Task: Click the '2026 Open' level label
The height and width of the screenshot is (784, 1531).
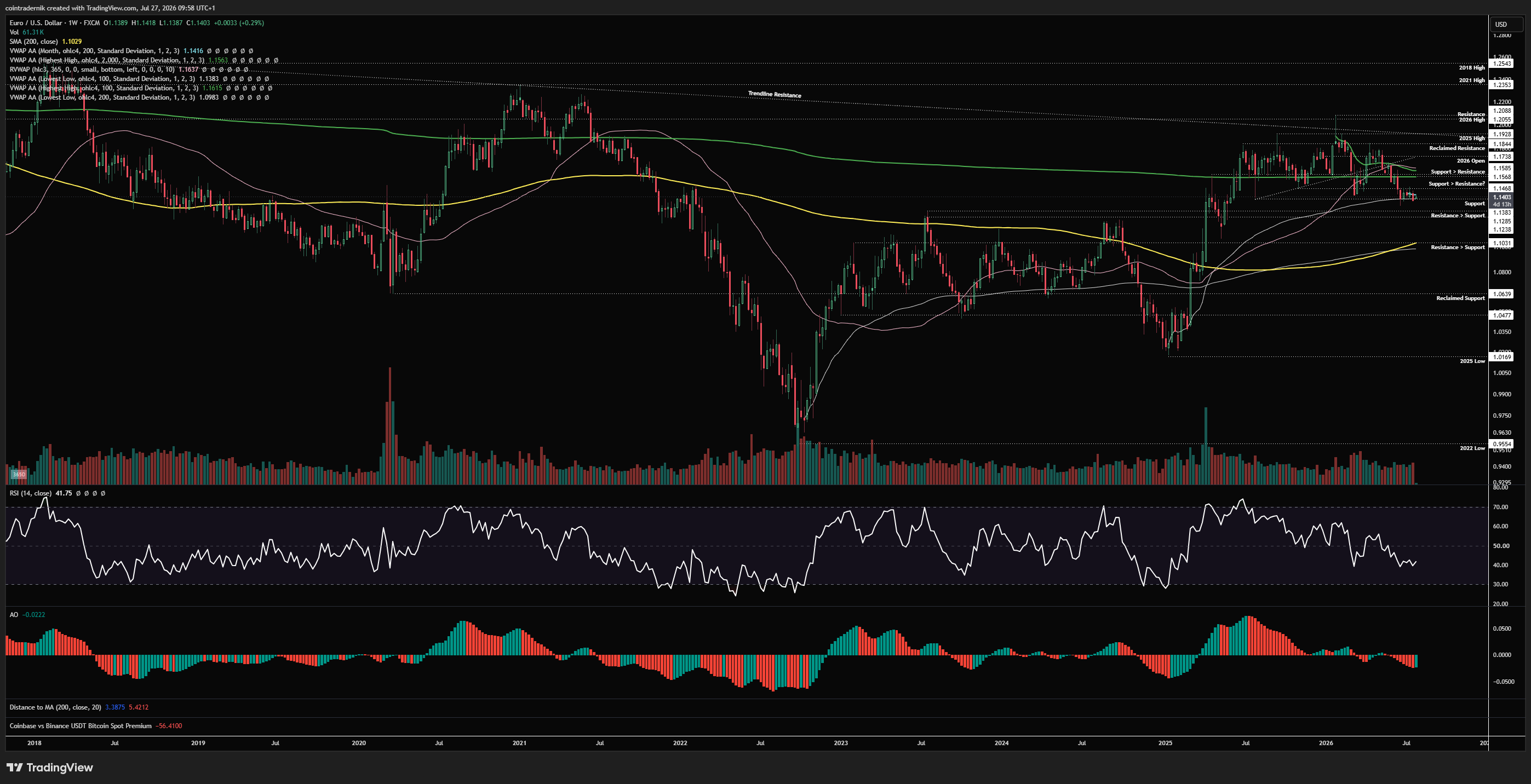Action: (x=1470, y=161)
